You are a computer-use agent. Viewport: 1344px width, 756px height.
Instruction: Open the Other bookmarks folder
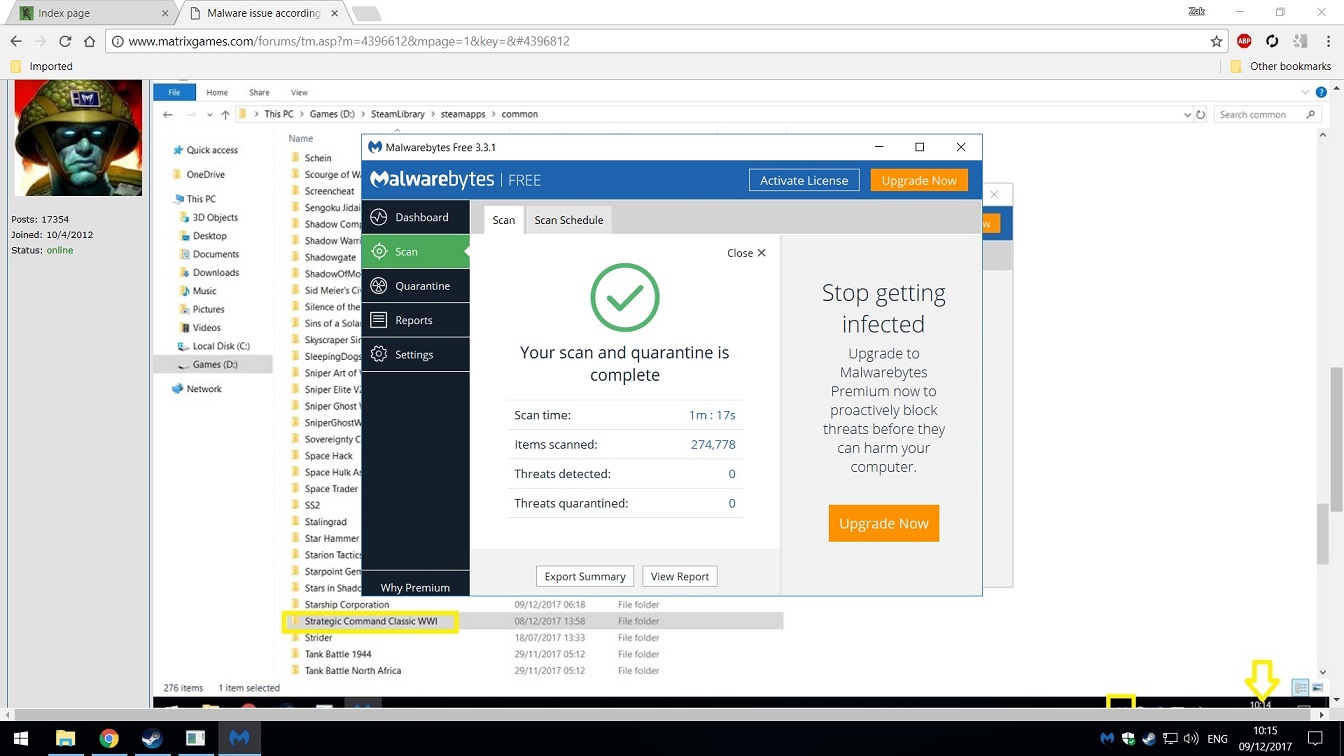tap(1280, 66)
